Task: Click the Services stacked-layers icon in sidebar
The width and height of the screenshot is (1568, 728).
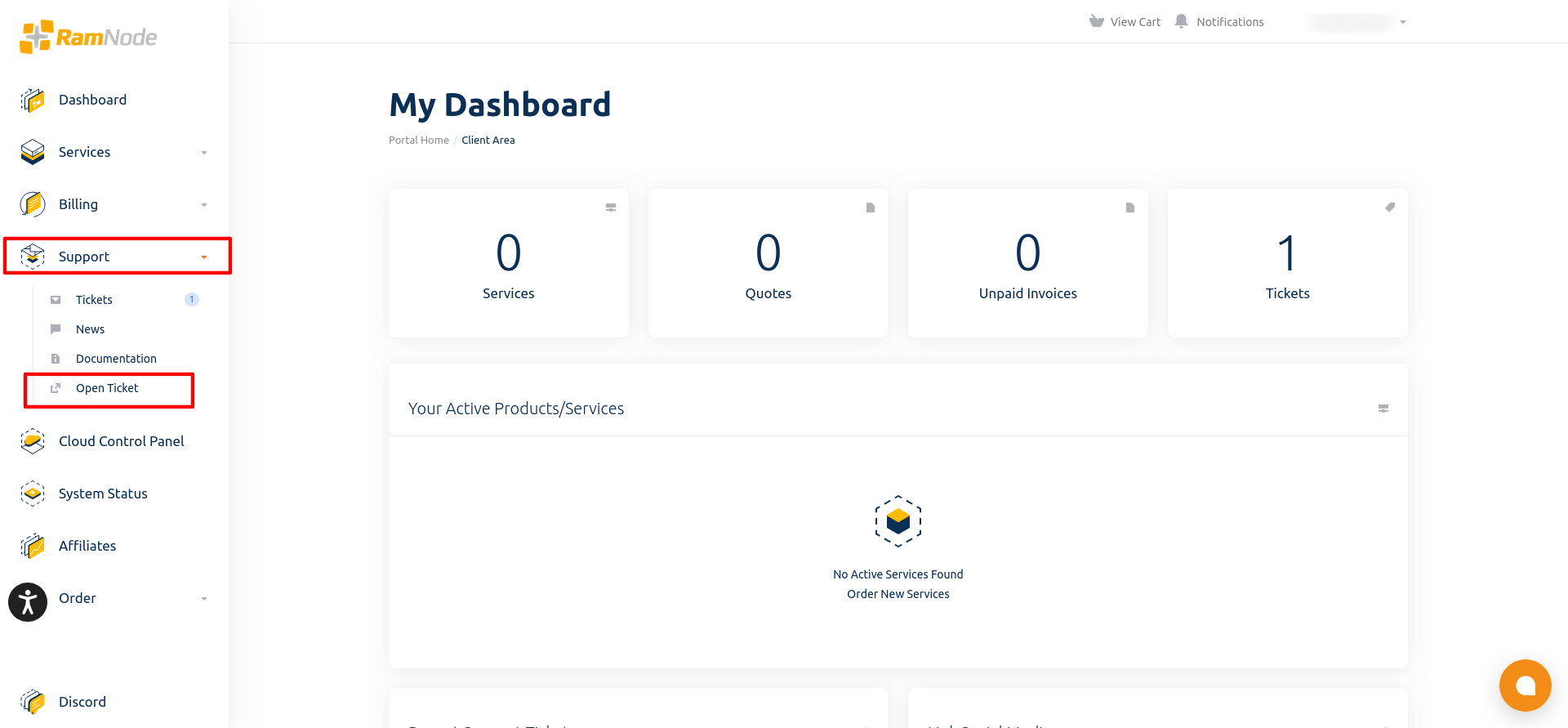Action: [33, 152]
